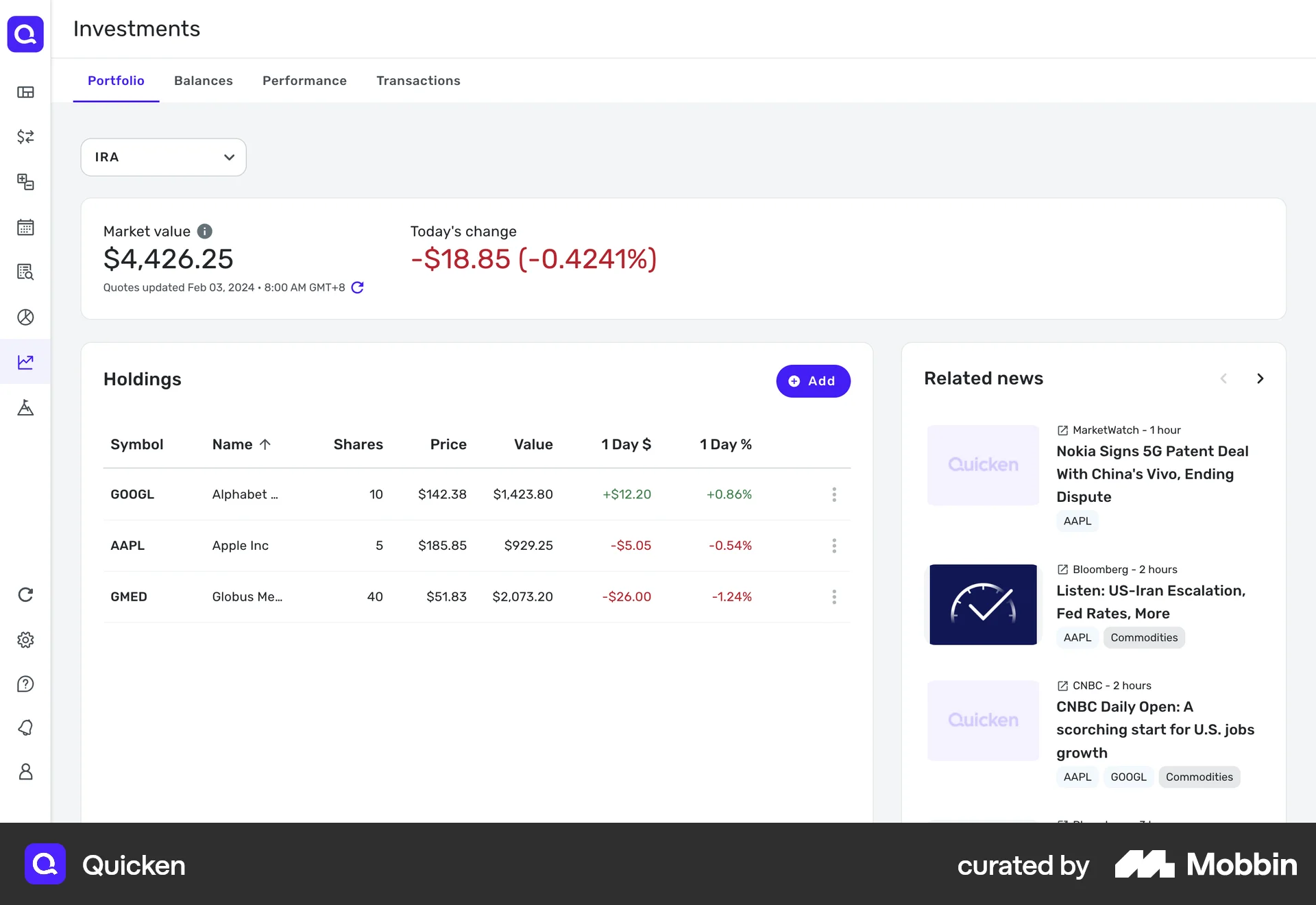
Task: Go to previous related news page
Action: [1223, 378]
